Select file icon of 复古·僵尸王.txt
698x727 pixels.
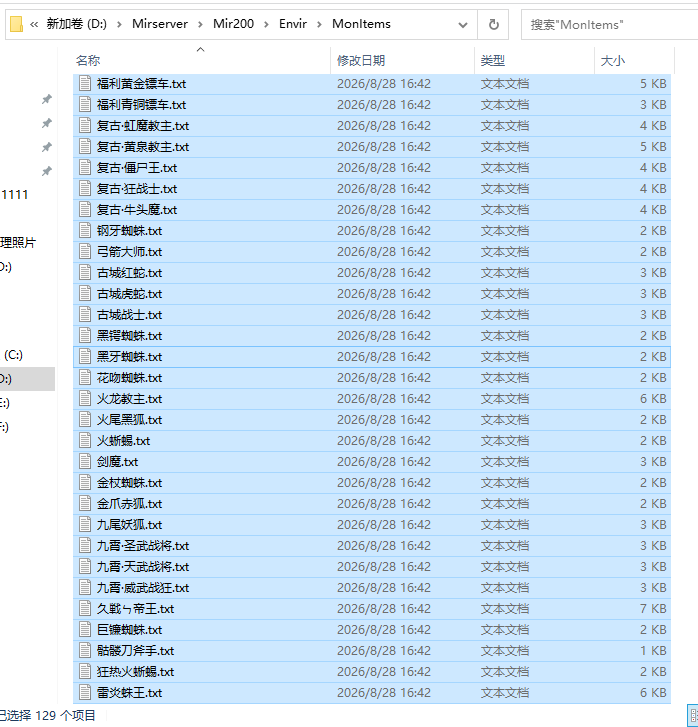coord(85,167)
